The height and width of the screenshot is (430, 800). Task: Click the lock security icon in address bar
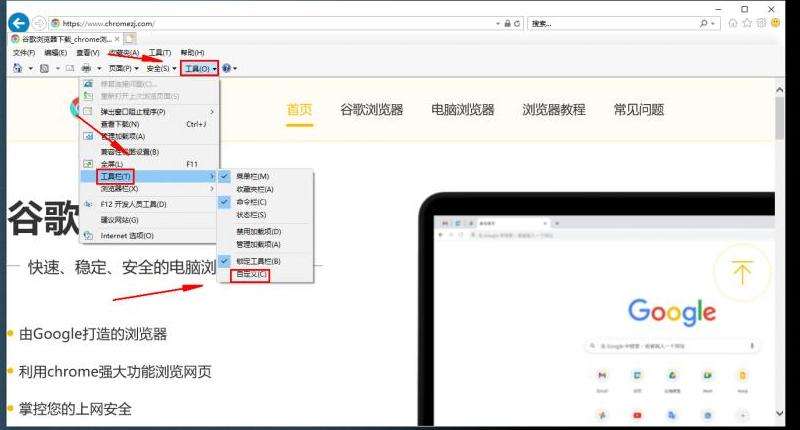pos(507,23)
